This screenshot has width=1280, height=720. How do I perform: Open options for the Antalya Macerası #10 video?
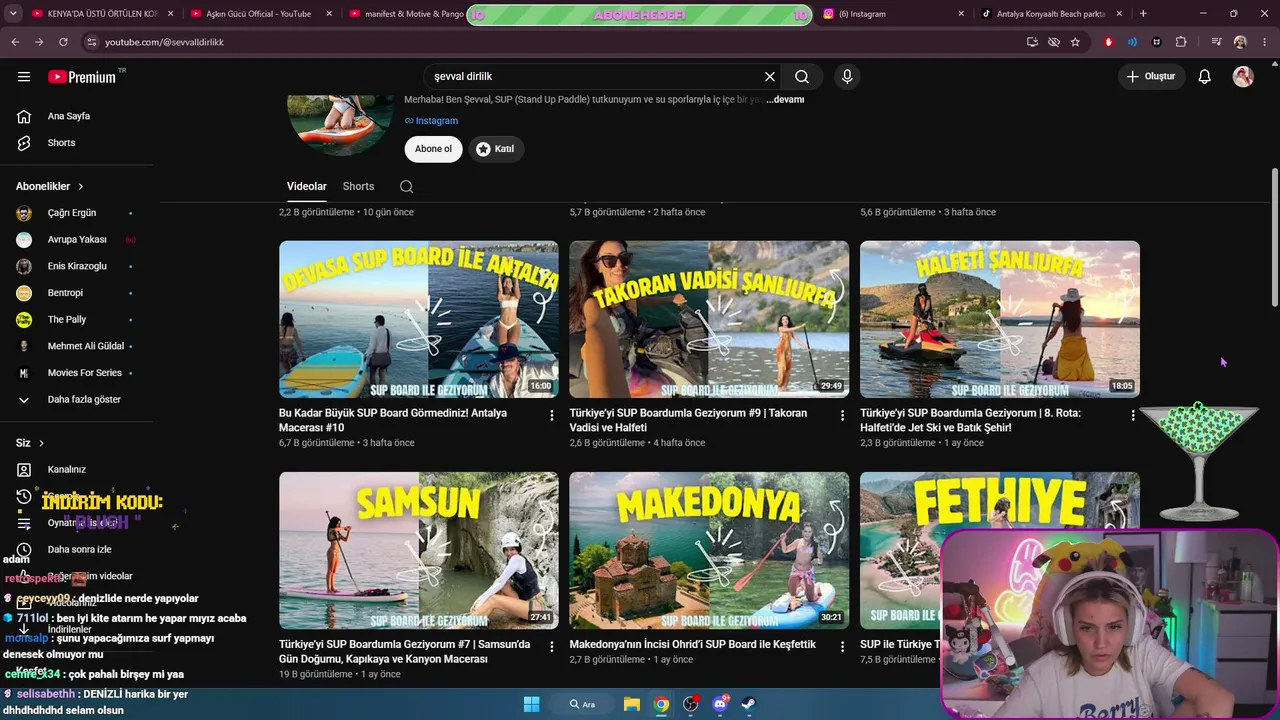point(551,415)
